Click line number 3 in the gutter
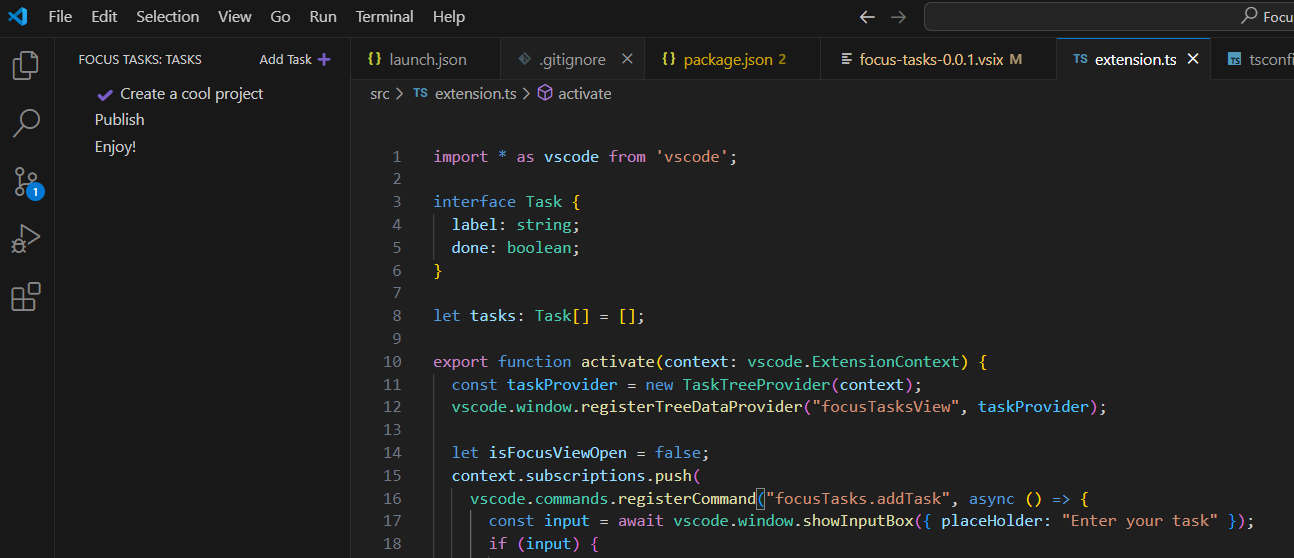The width and height of the screenshot is (1294, 558). [x=396, y=201]
